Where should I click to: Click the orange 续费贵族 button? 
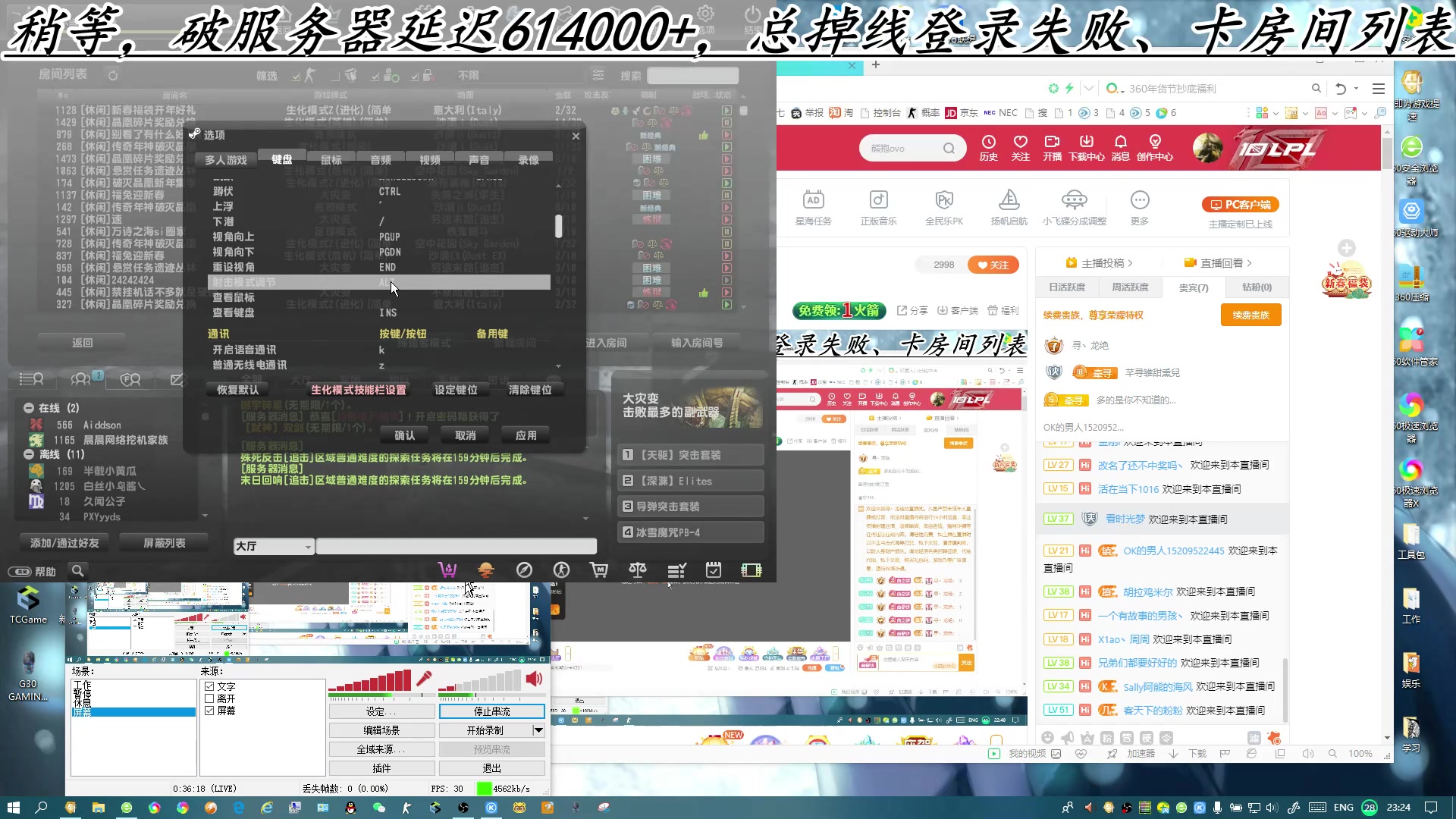click(1251, 315)
